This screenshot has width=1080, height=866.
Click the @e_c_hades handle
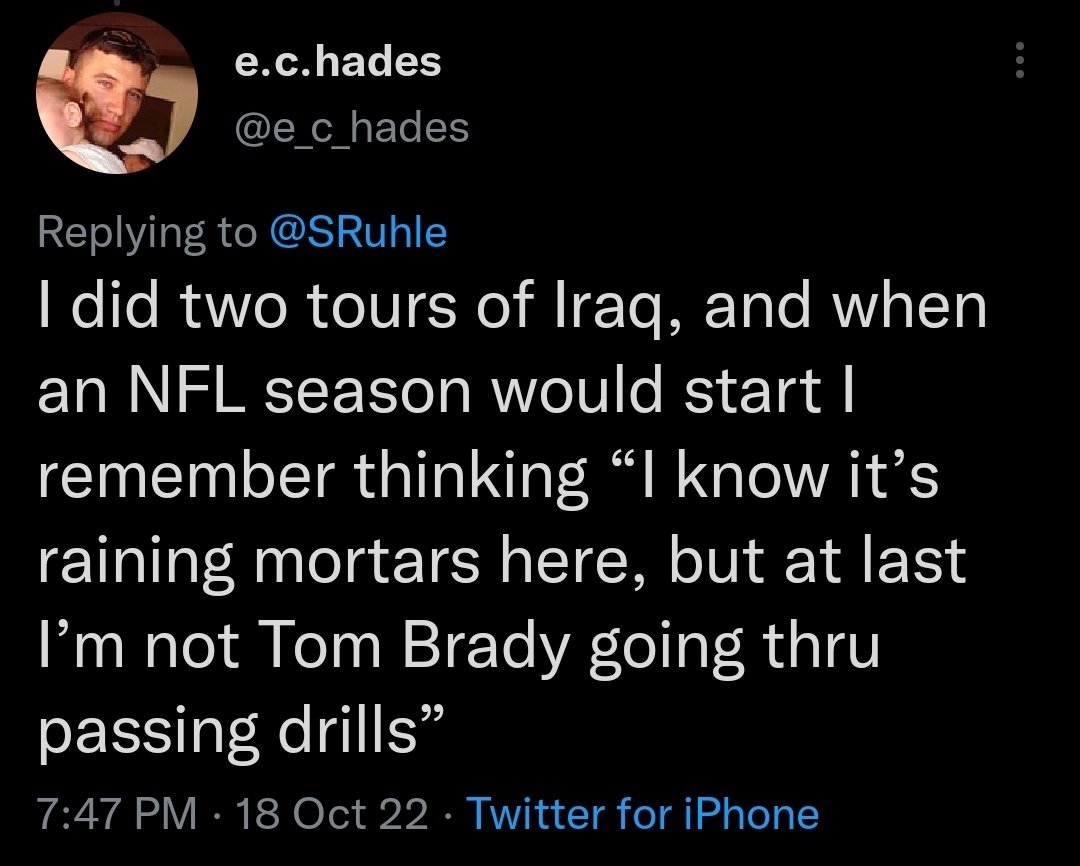tap(351, 128)
